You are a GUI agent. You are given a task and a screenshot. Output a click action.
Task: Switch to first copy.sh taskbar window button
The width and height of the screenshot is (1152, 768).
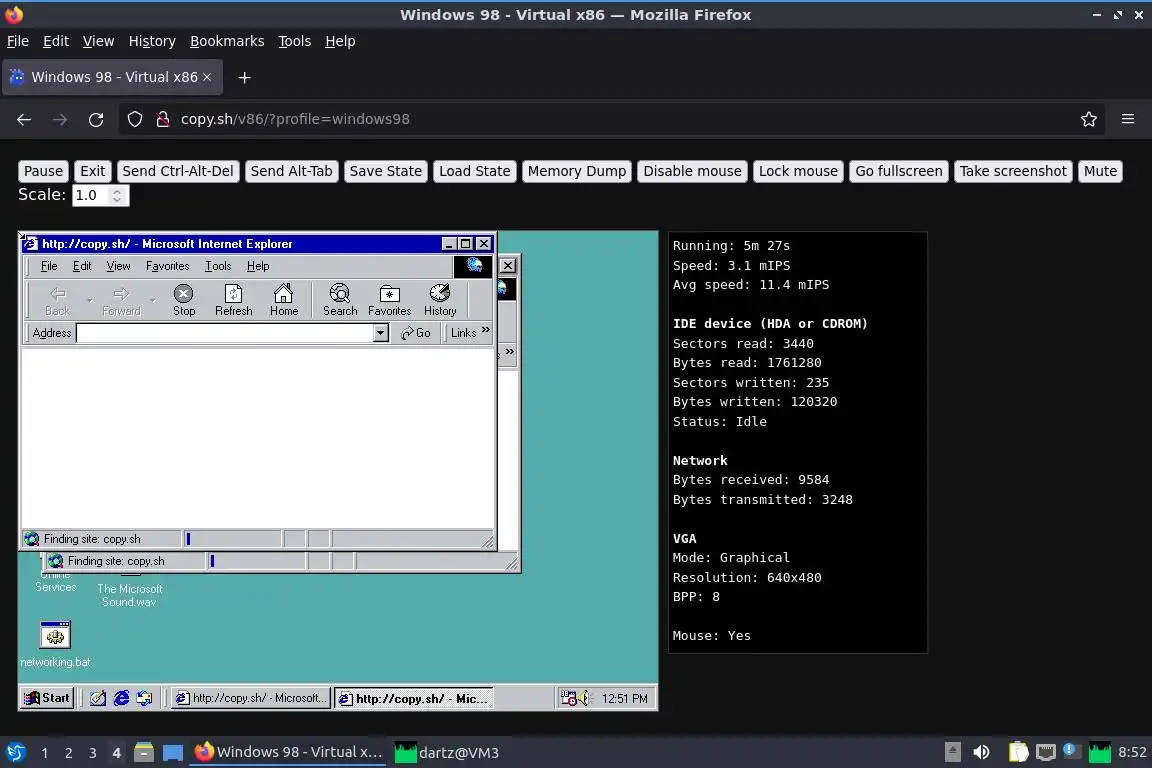tap(251, 698)
